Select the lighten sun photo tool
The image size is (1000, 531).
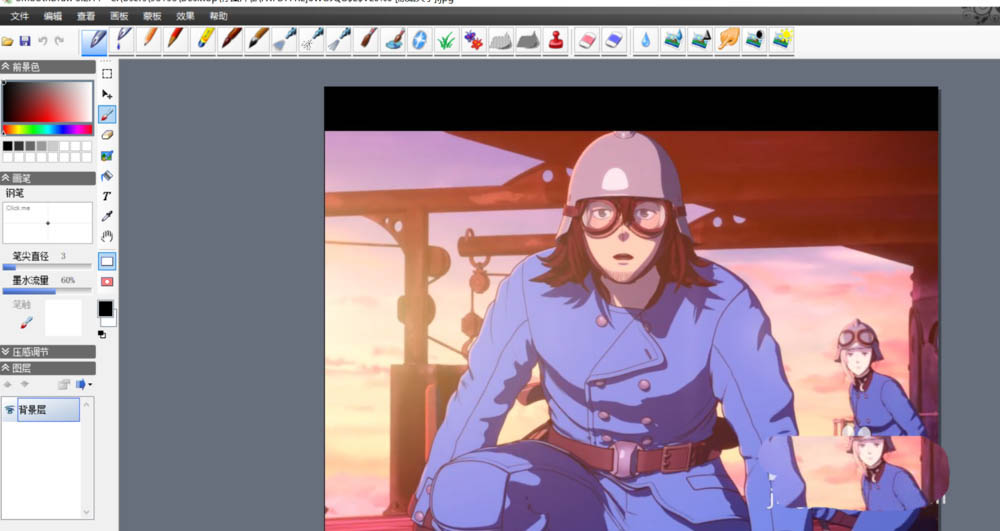click(x=781, y=41)
